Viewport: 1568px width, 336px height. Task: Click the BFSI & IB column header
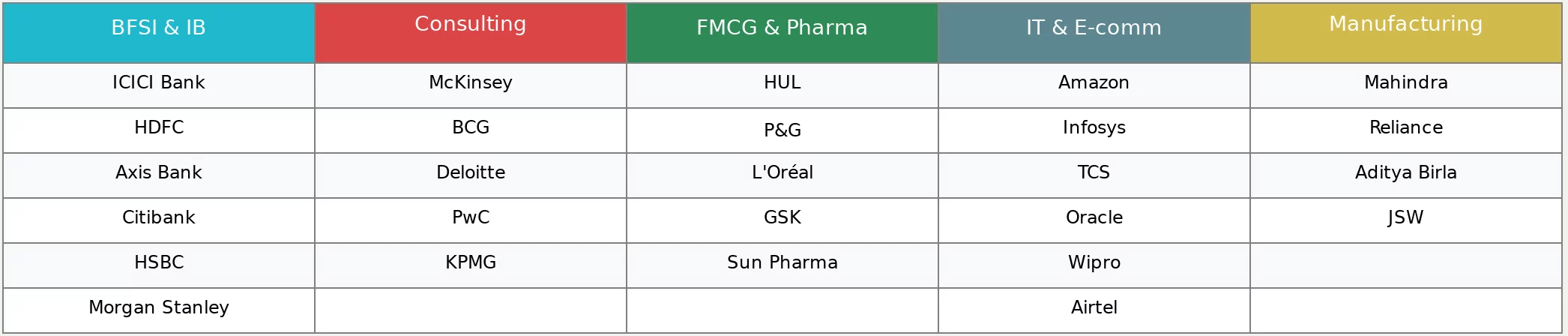coord(158,28)
